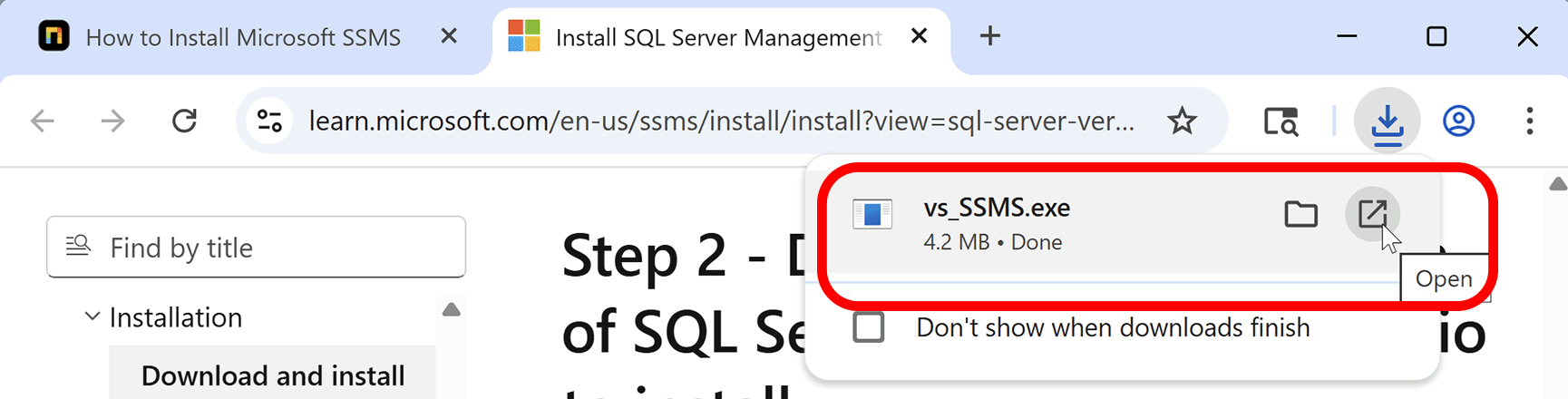Screen dimensions: 1568x399
Task: Open the Chrome profile icon
Action: click(1458, 121)
